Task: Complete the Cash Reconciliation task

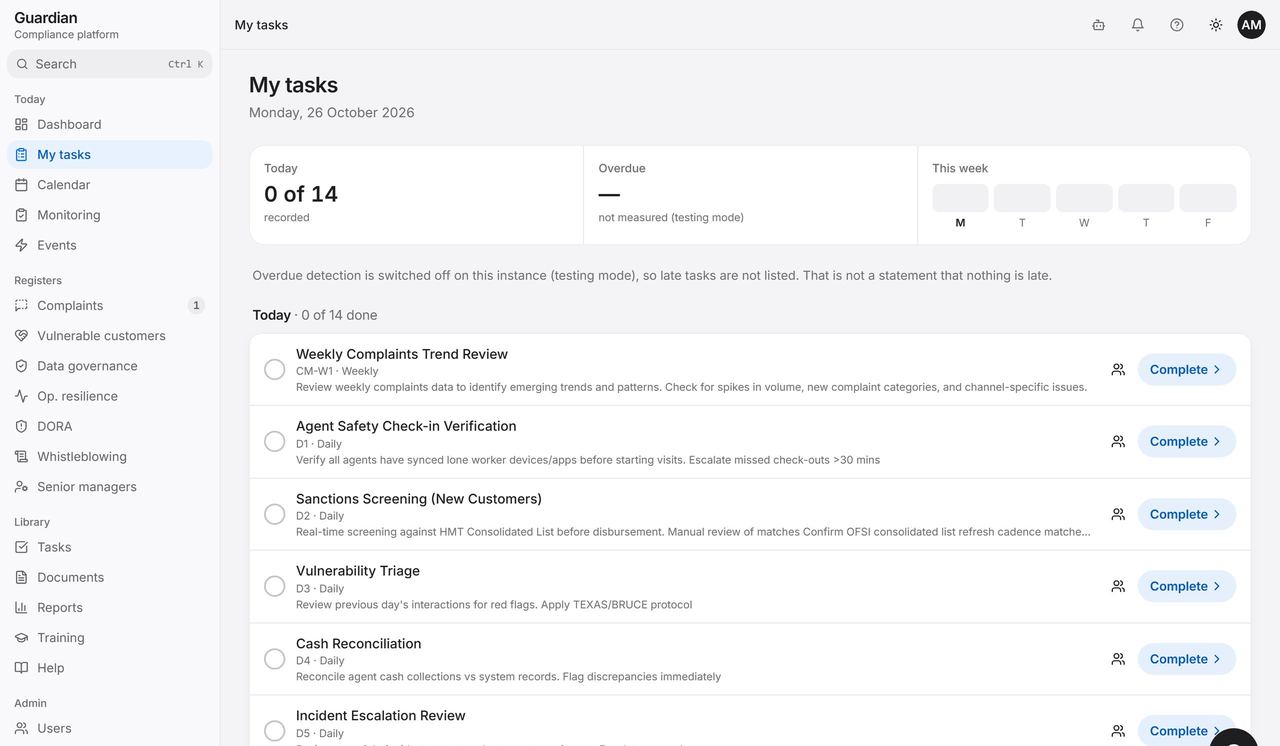Action: coord(1187,659)
